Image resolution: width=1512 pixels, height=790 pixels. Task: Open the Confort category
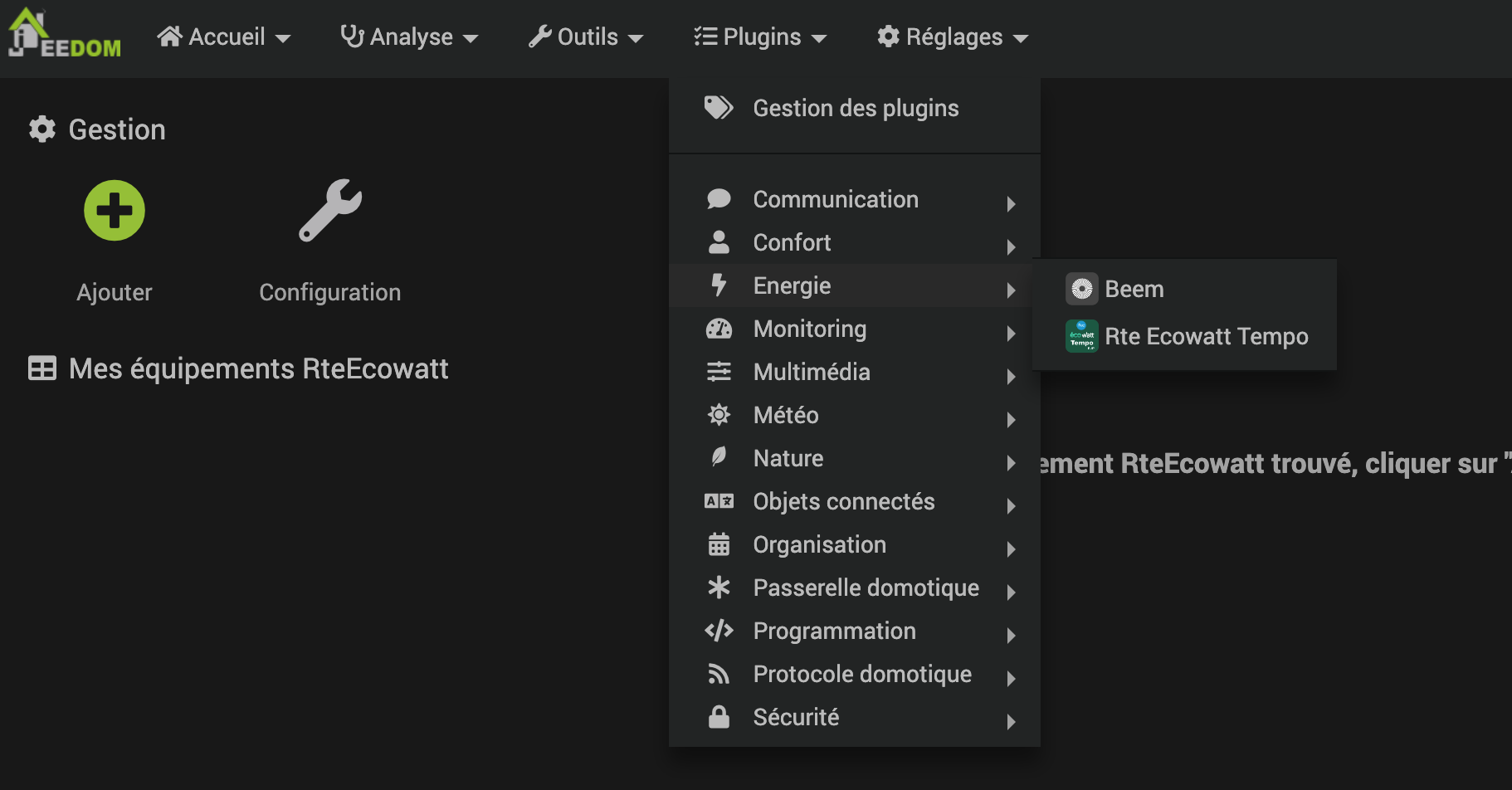[x=855, y=242]
